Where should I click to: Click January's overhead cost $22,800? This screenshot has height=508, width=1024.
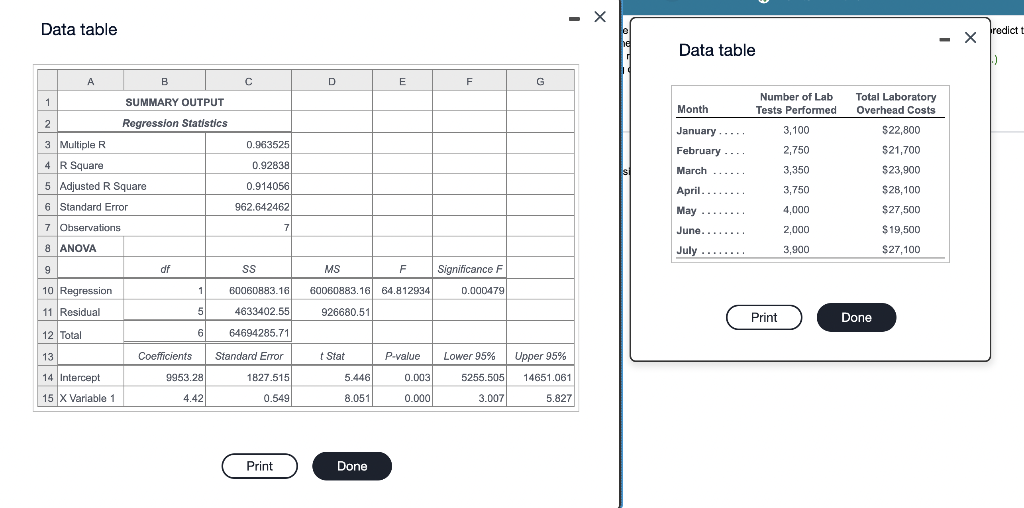pyautogui.click(x=901, y=130)
